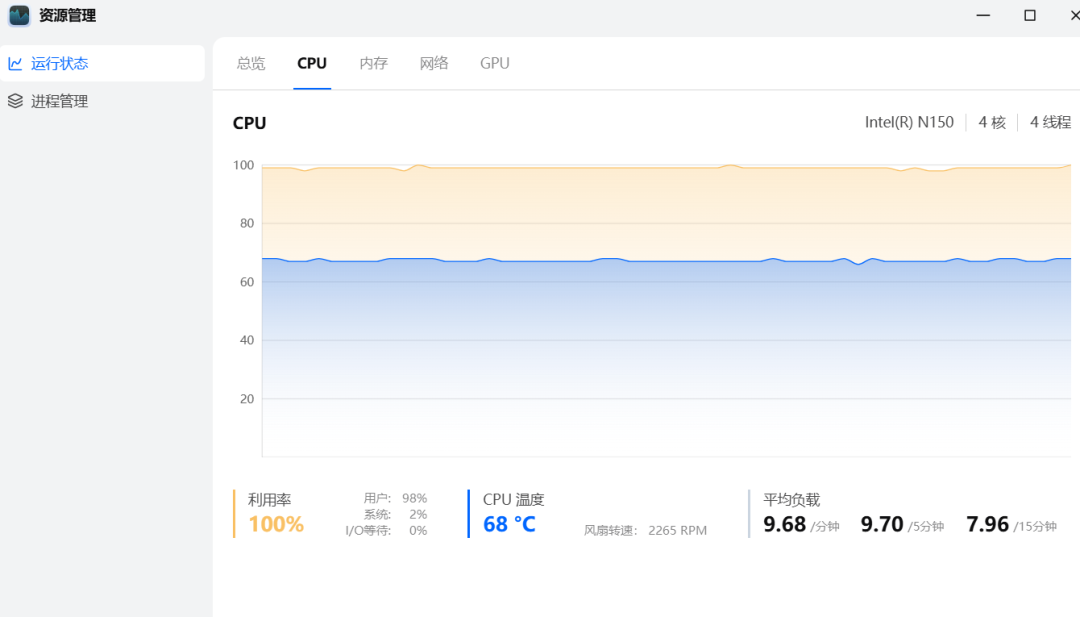Image resolution: width=1080 pixels, height=617 pixels.
Task: Switch to the 总览 tab
Action: pos(251,63)
